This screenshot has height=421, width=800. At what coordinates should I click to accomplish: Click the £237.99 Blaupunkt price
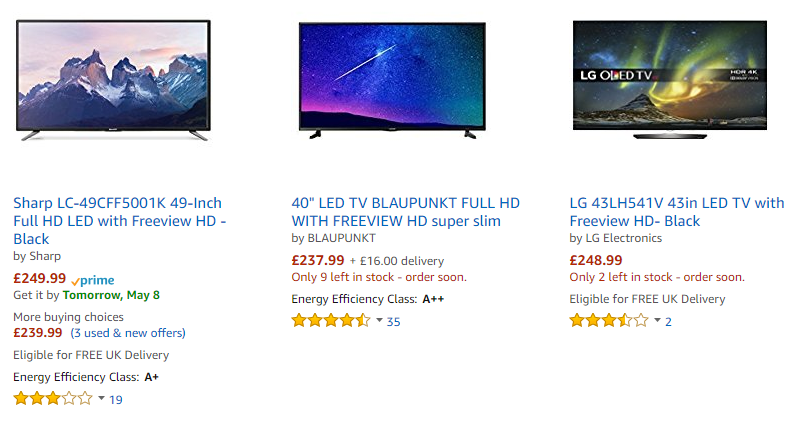318,260
